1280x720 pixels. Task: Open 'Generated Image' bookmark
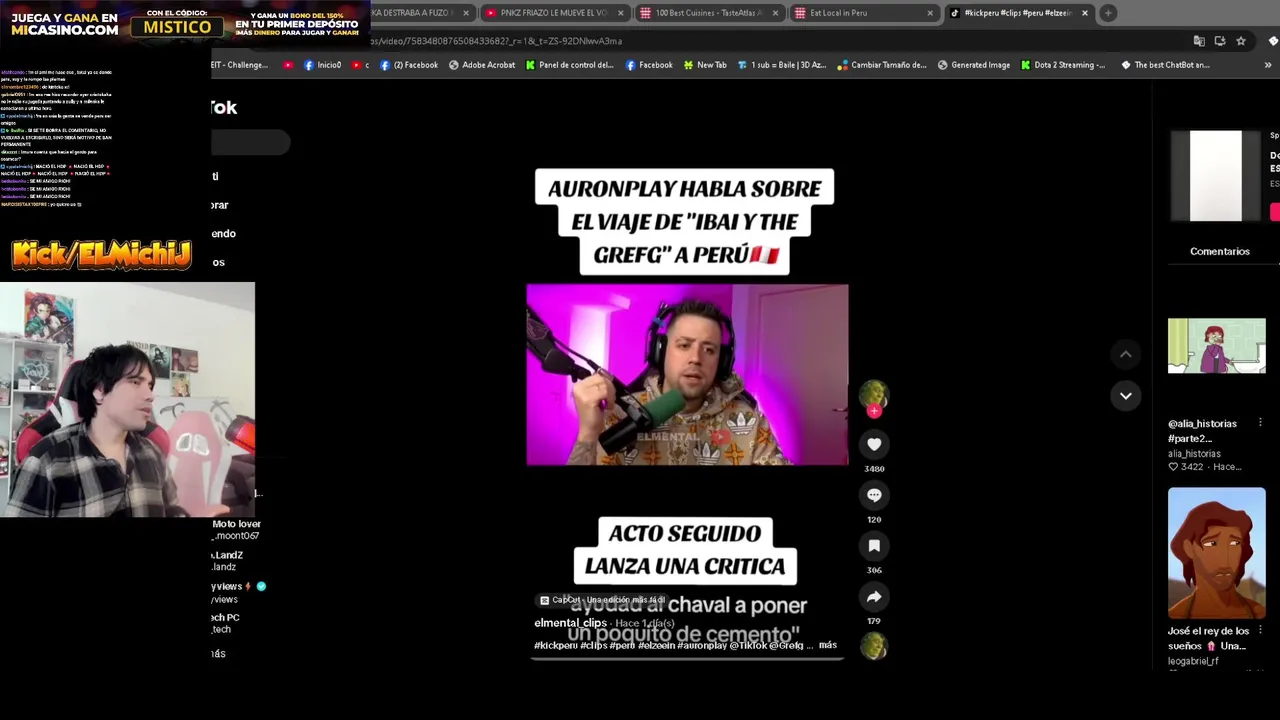(973, 65)
